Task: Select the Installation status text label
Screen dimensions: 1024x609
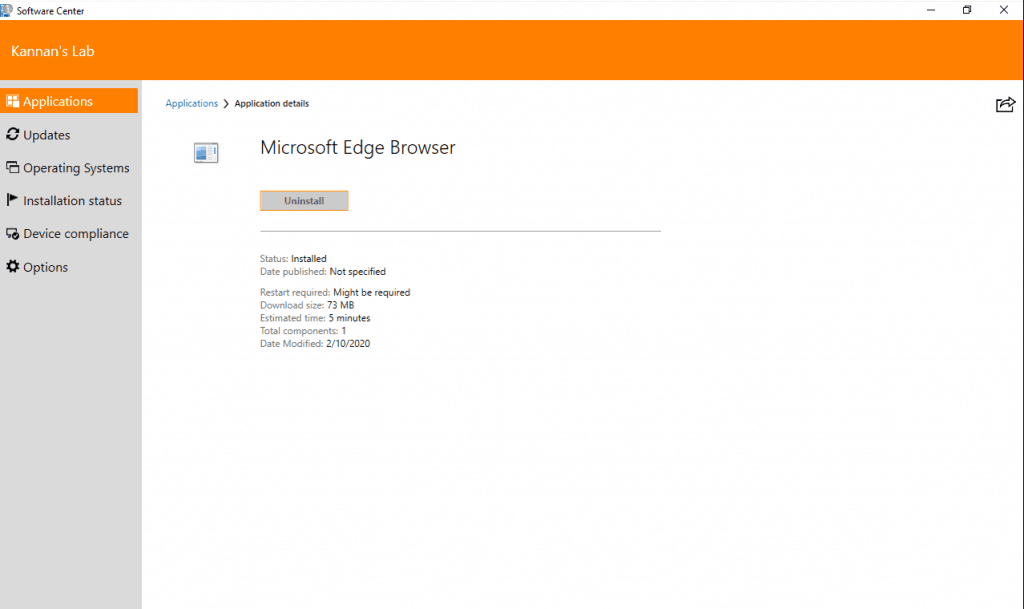Action: coord(72,201)
